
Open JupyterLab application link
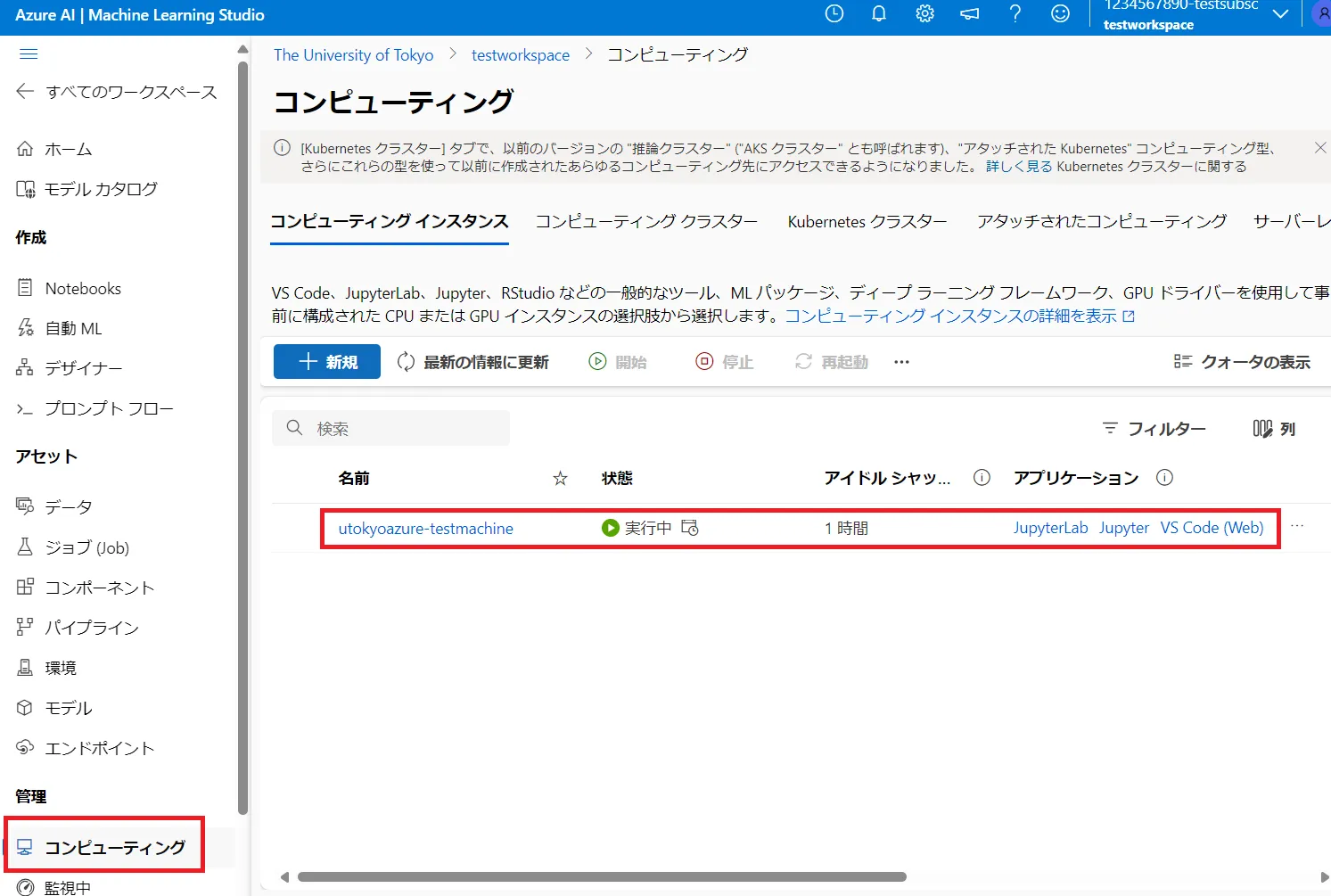[x=1050, y=528]
